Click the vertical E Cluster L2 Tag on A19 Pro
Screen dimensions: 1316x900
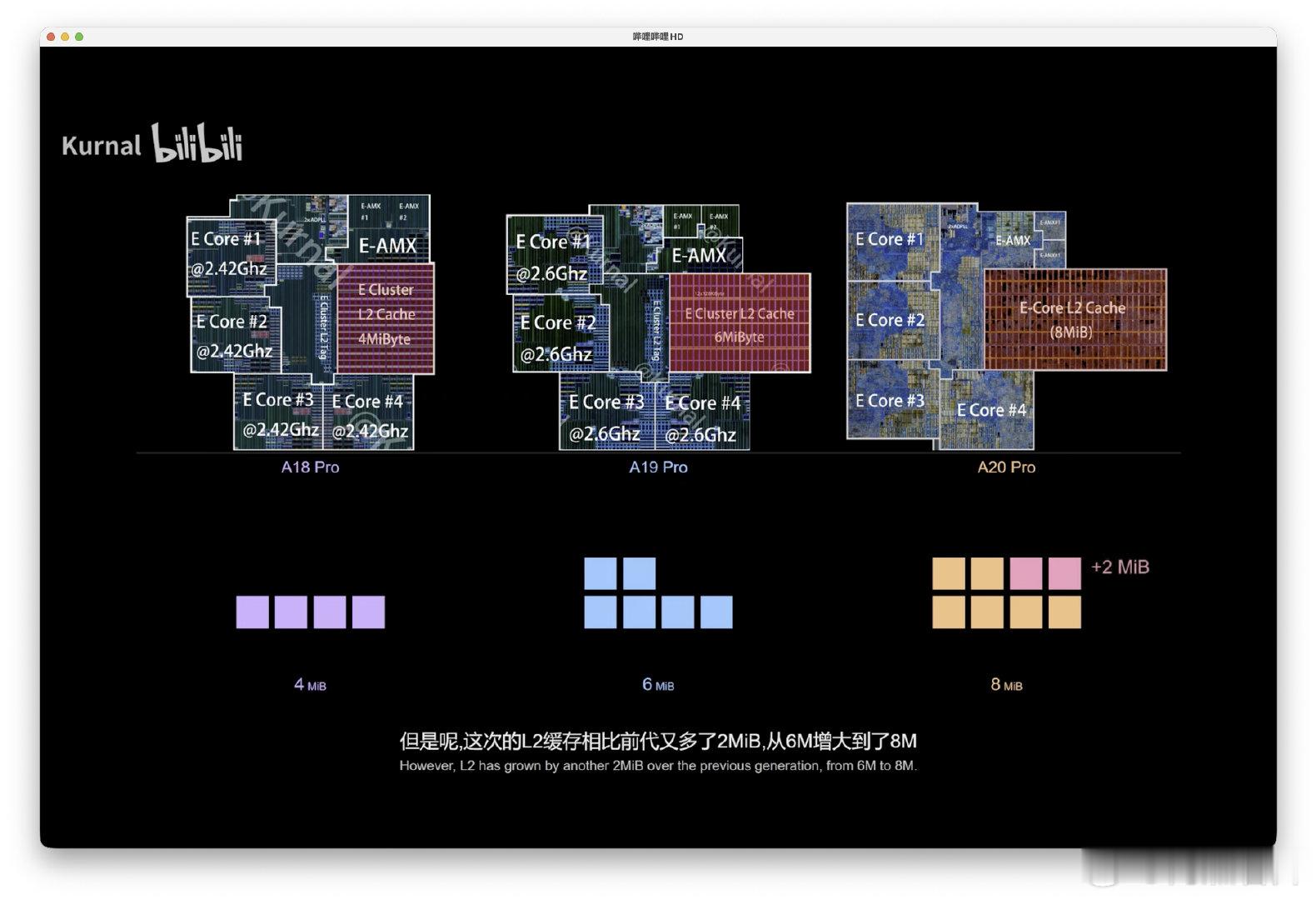[x=656, y=331]
